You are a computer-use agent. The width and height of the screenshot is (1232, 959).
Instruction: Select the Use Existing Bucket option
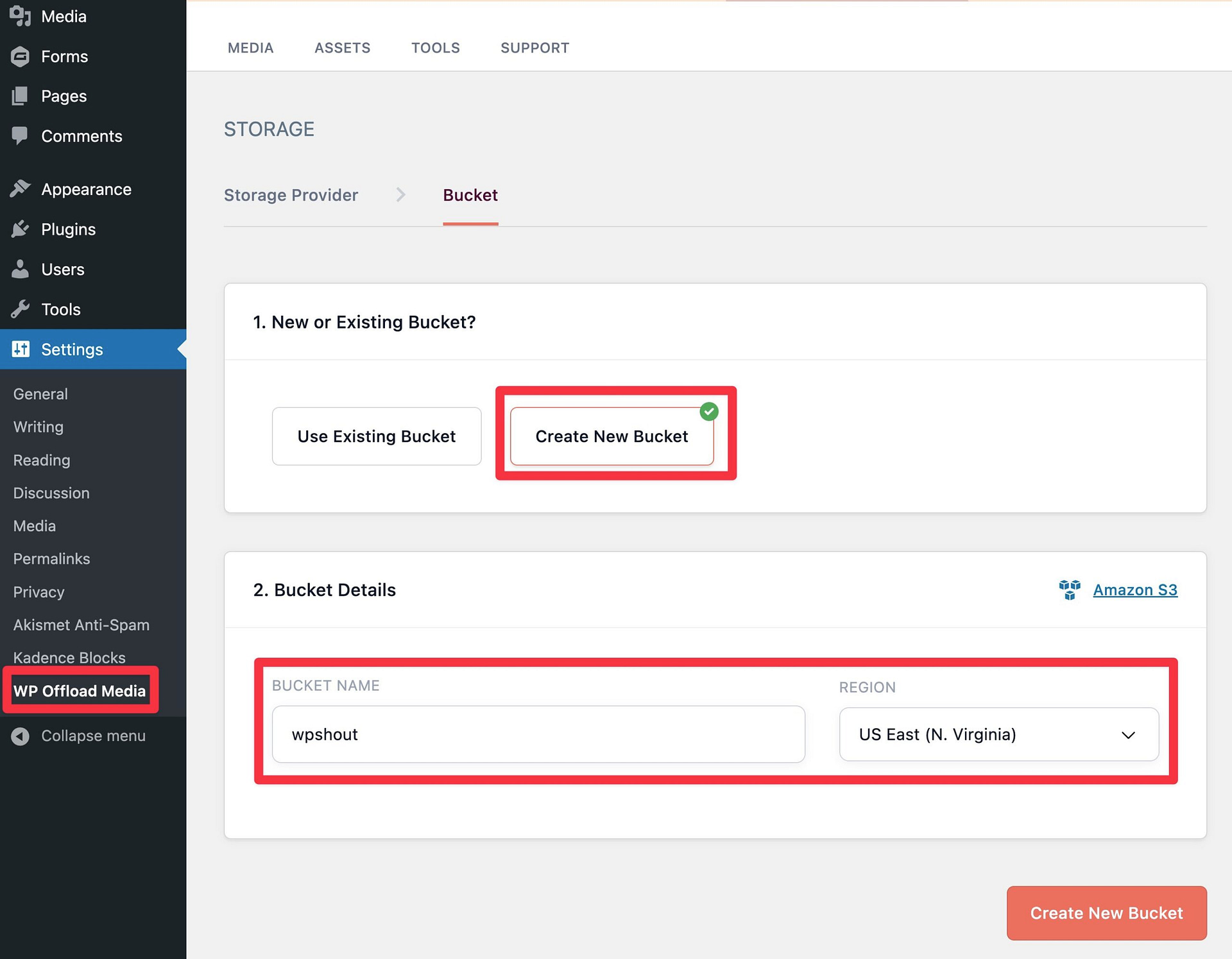(x=376, y=436)
